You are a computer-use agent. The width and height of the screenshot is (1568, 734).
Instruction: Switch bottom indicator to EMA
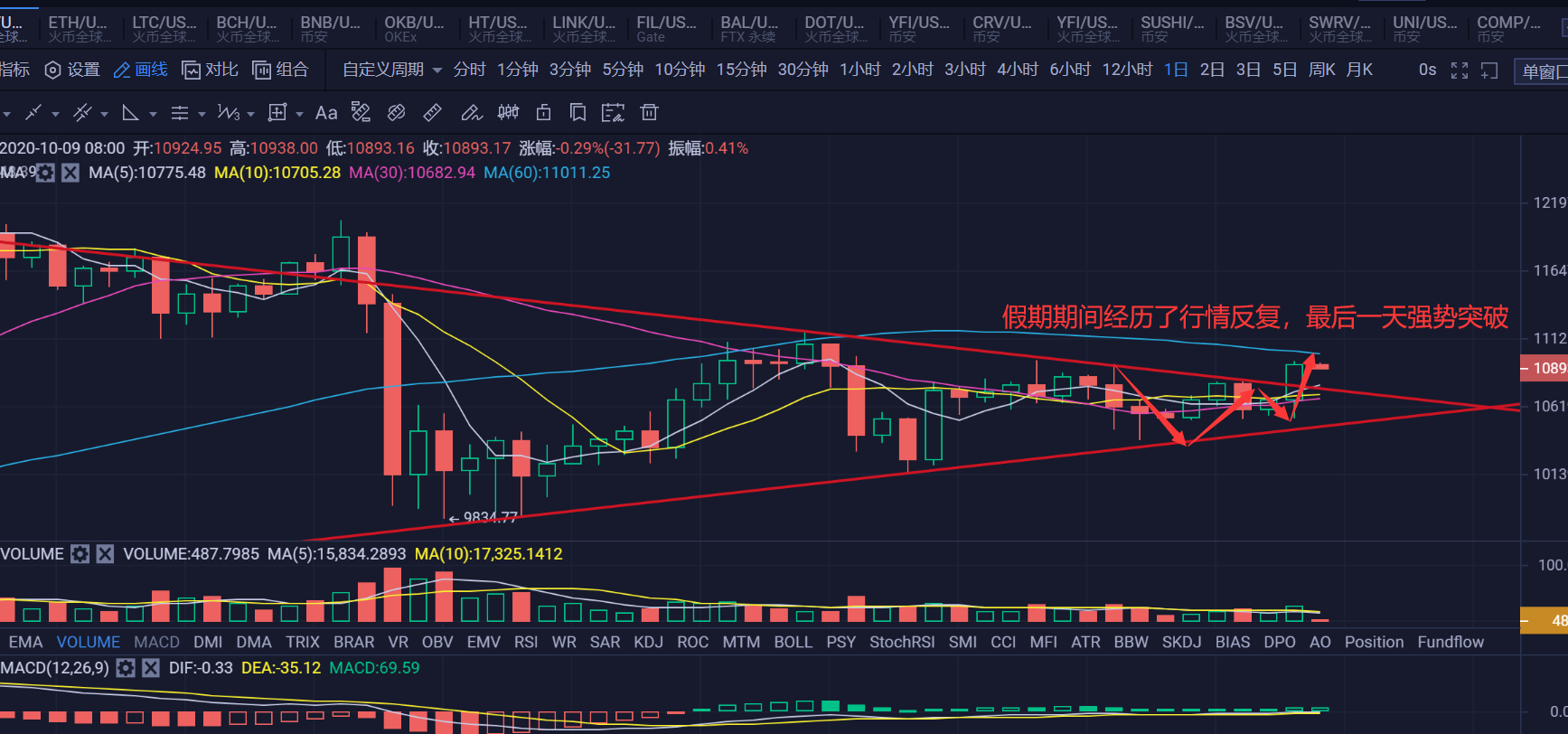[25, 642]
